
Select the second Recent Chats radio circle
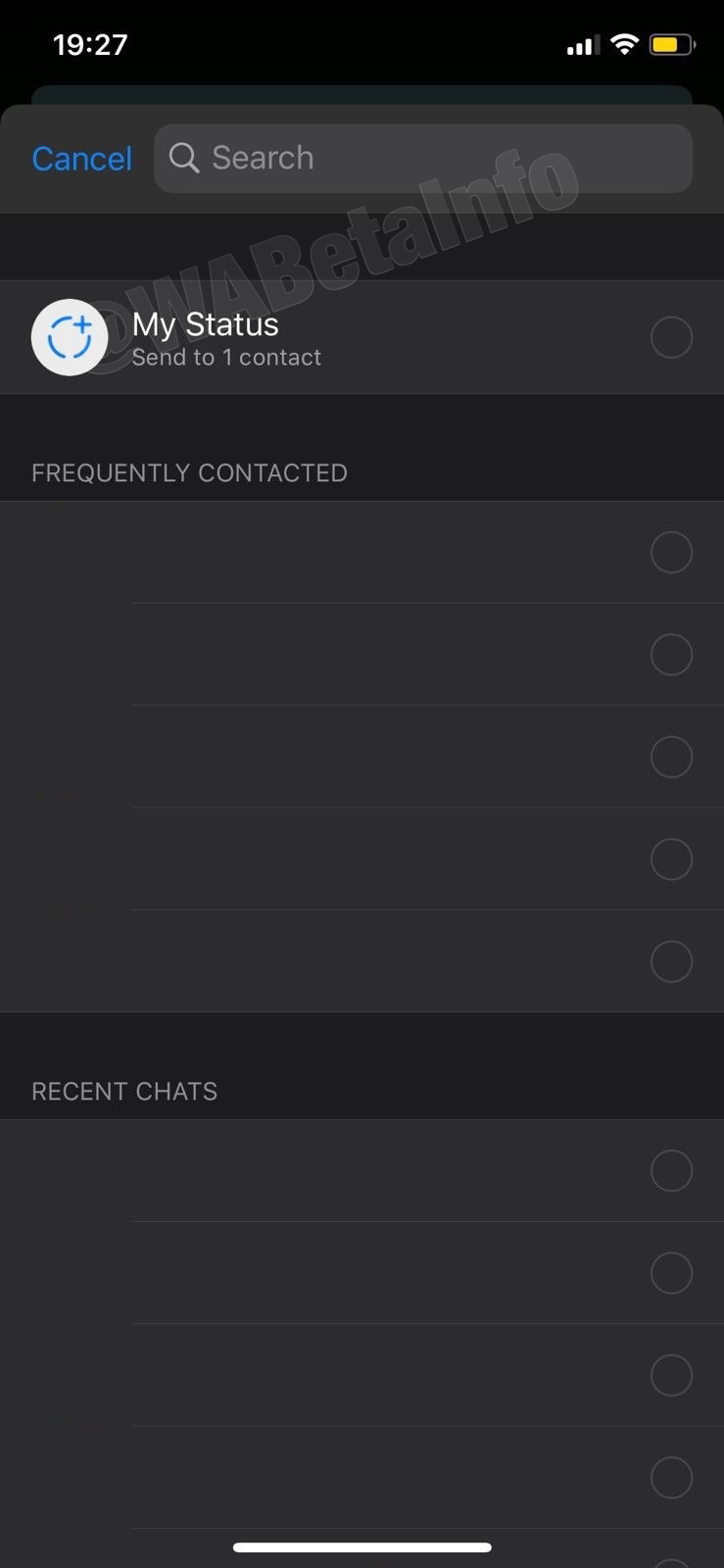click(x=671, y=1272)
